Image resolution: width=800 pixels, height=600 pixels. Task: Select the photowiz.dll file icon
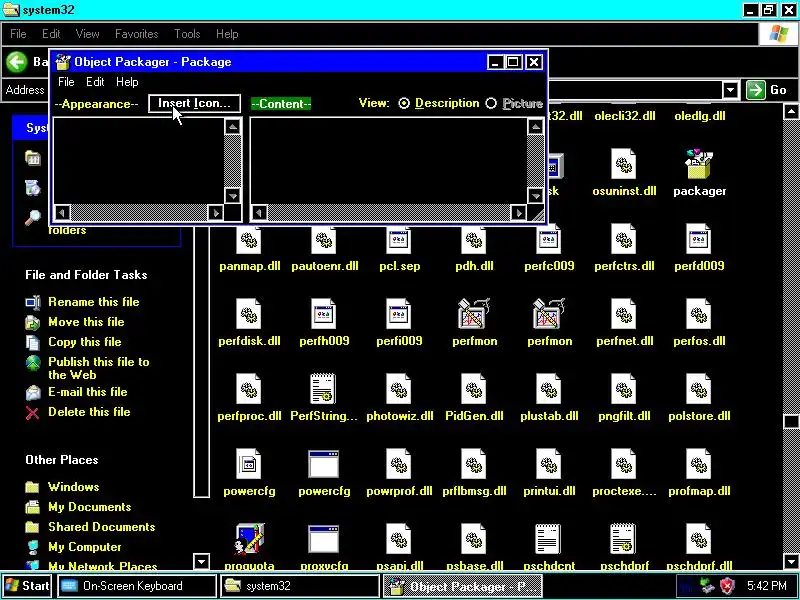(399, 389)
